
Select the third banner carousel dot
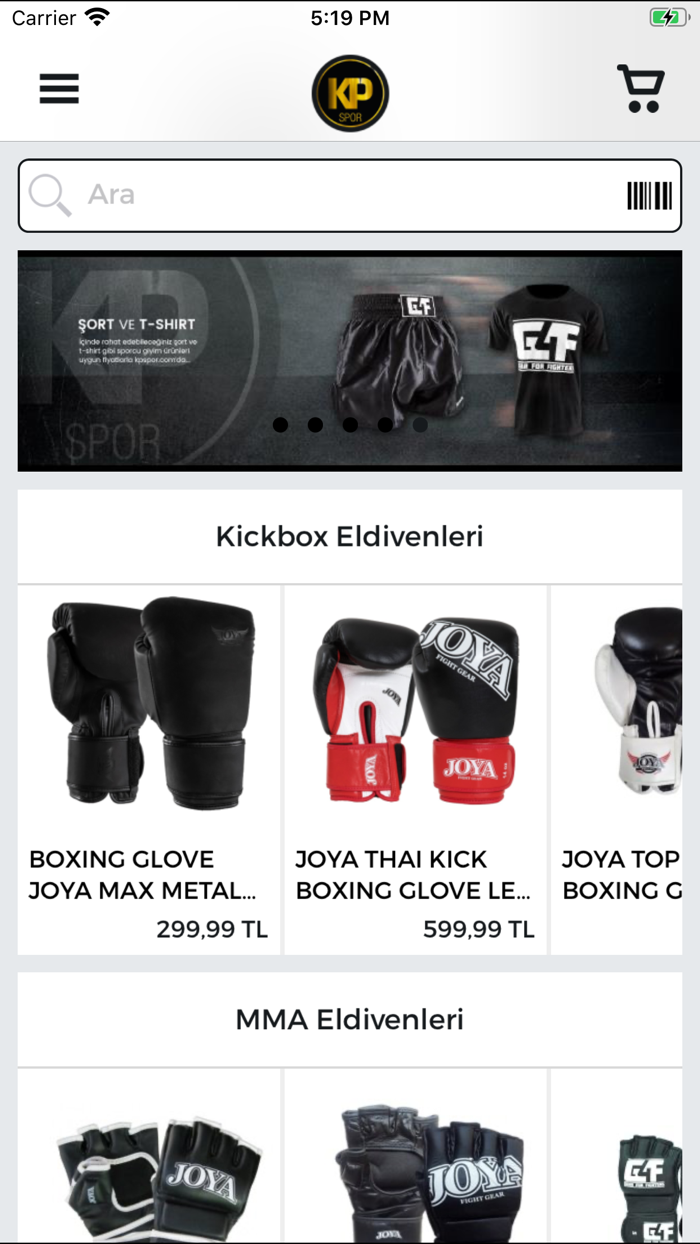tap(350, 425)
